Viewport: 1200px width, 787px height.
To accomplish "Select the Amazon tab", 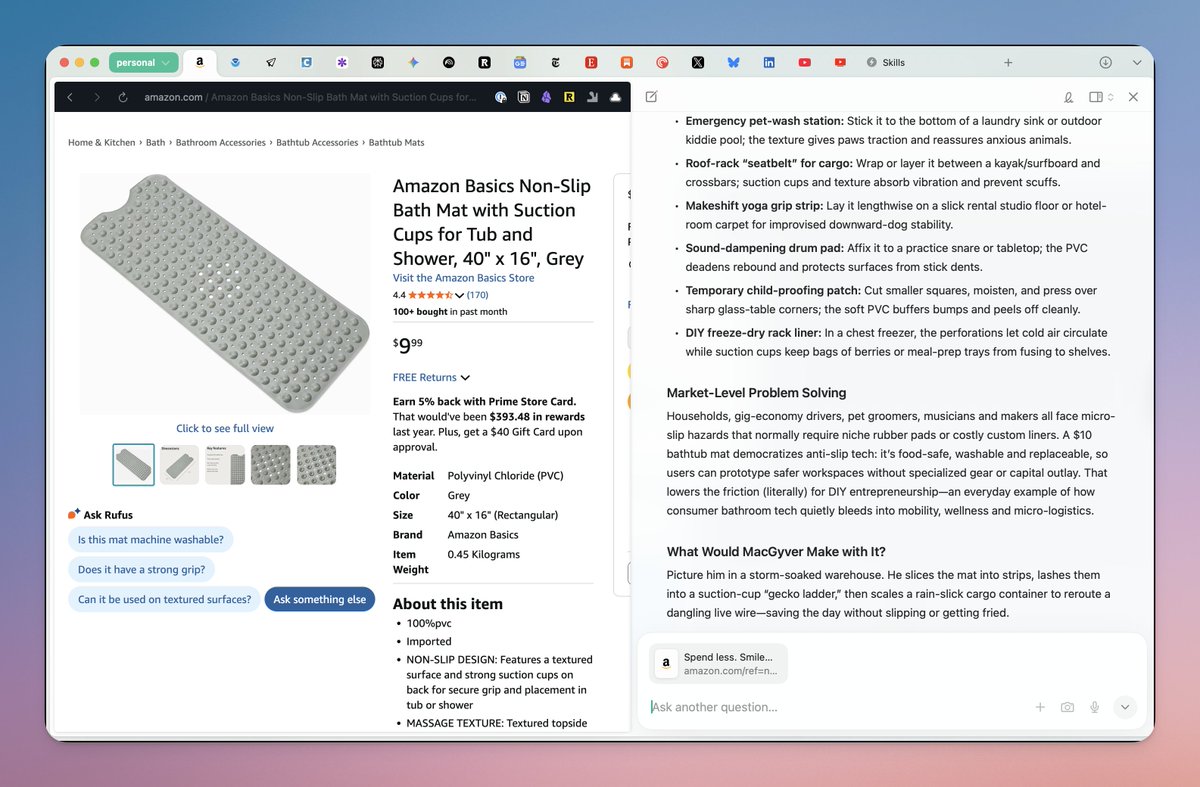I will coord(200,62).
